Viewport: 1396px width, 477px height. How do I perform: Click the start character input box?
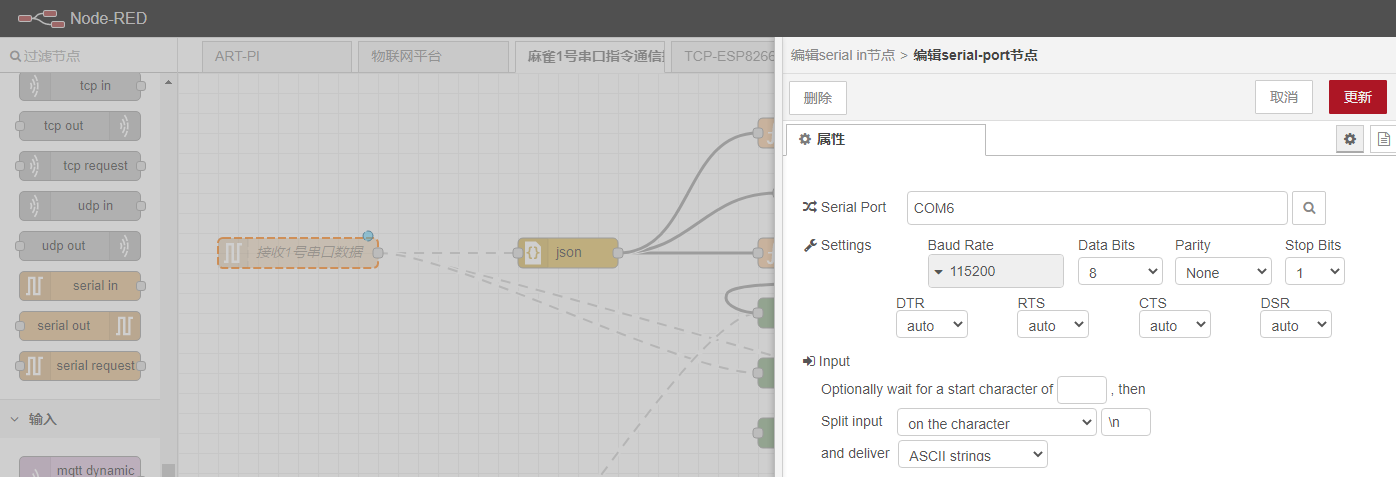click(1082, 389)
